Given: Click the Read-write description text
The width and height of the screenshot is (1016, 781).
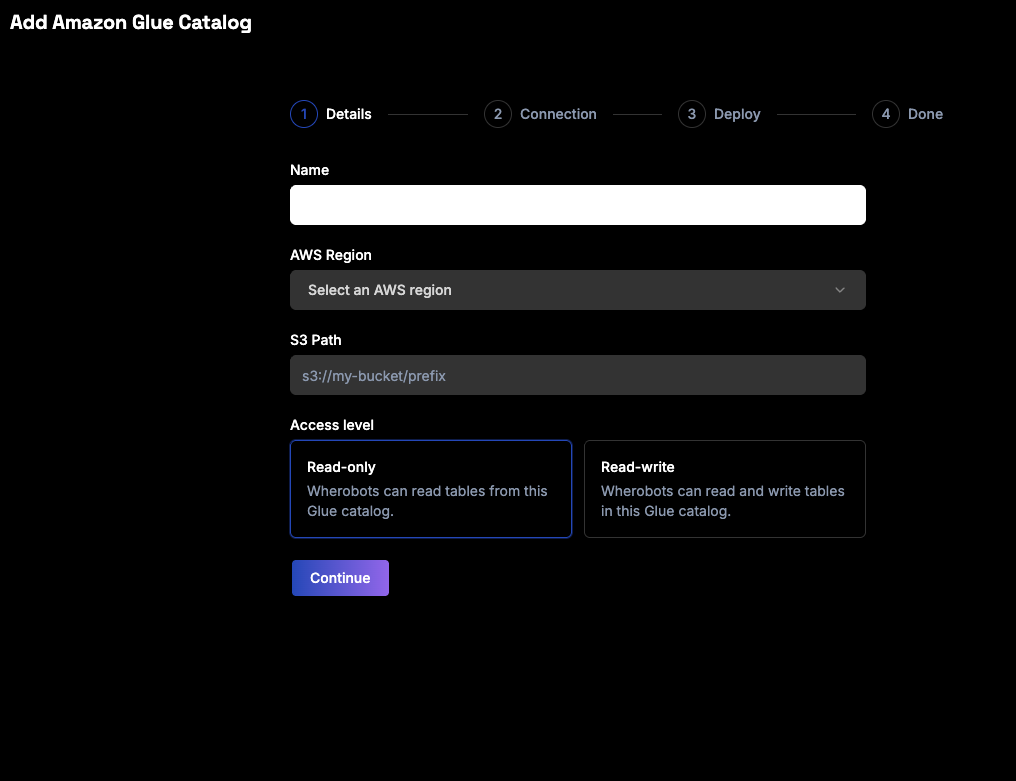Looking at the screenshot, I should pos(722,501).
